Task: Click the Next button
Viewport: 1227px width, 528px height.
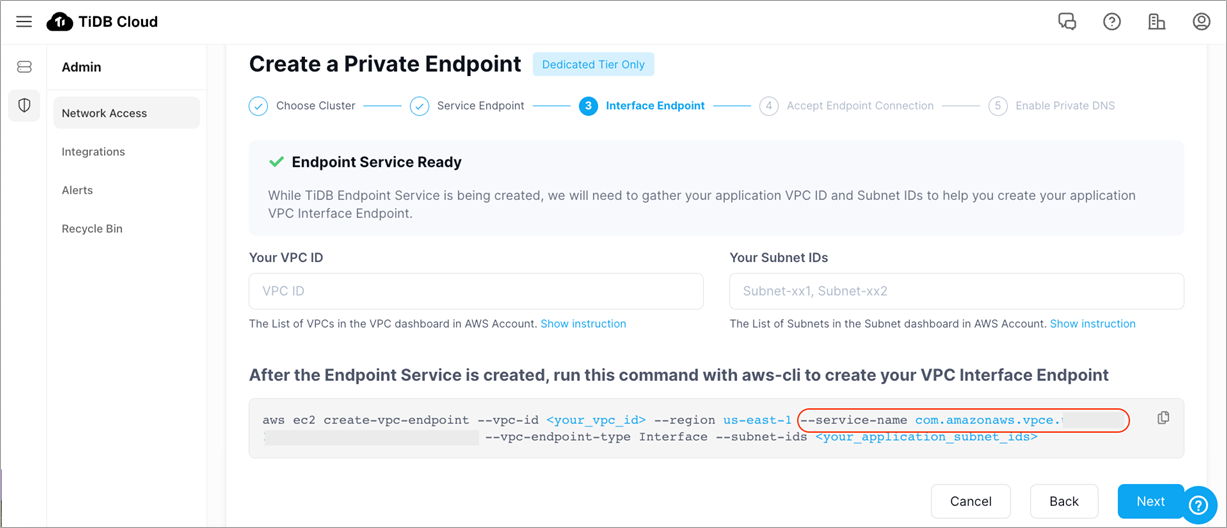Action: coord(1150,501)
